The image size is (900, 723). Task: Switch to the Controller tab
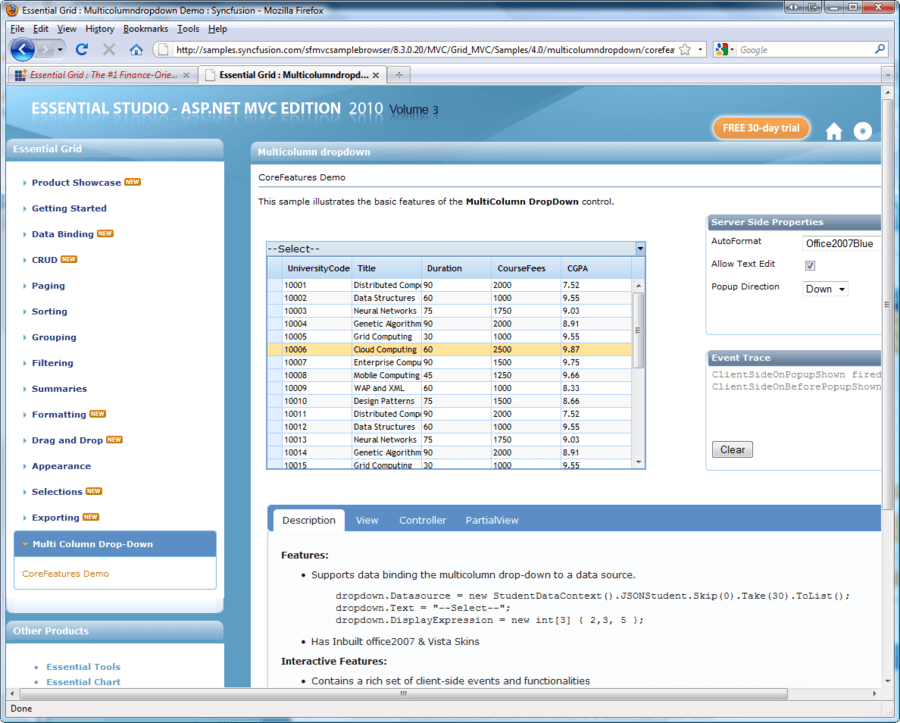pos(422,519)
